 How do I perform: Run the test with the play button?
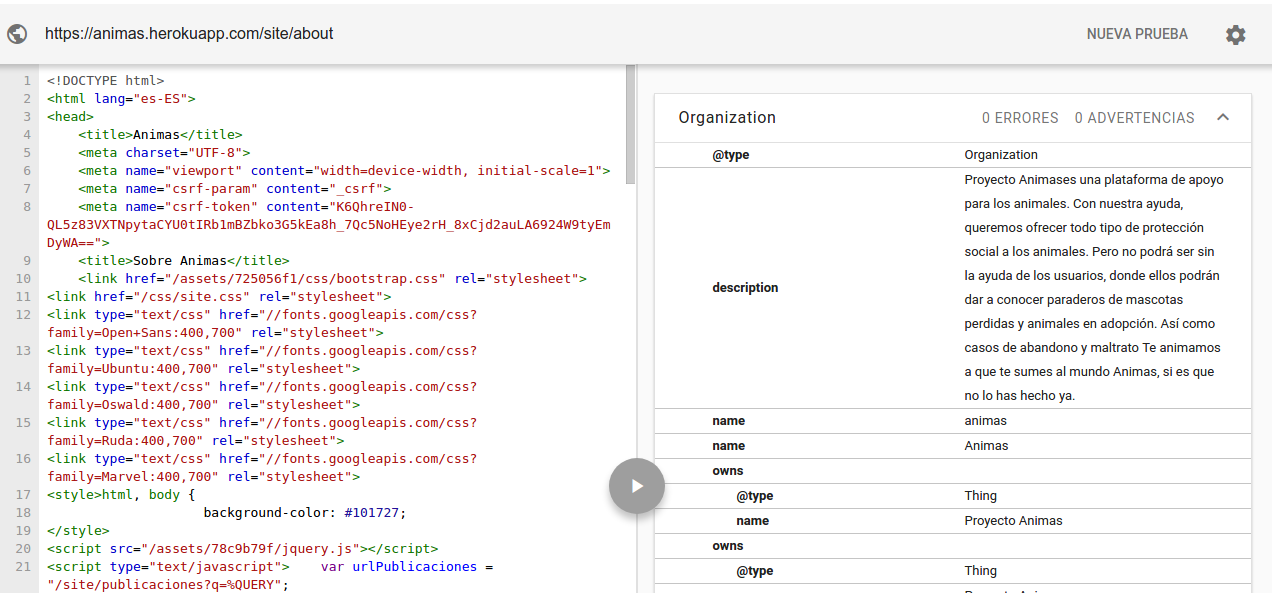(637, 486)
